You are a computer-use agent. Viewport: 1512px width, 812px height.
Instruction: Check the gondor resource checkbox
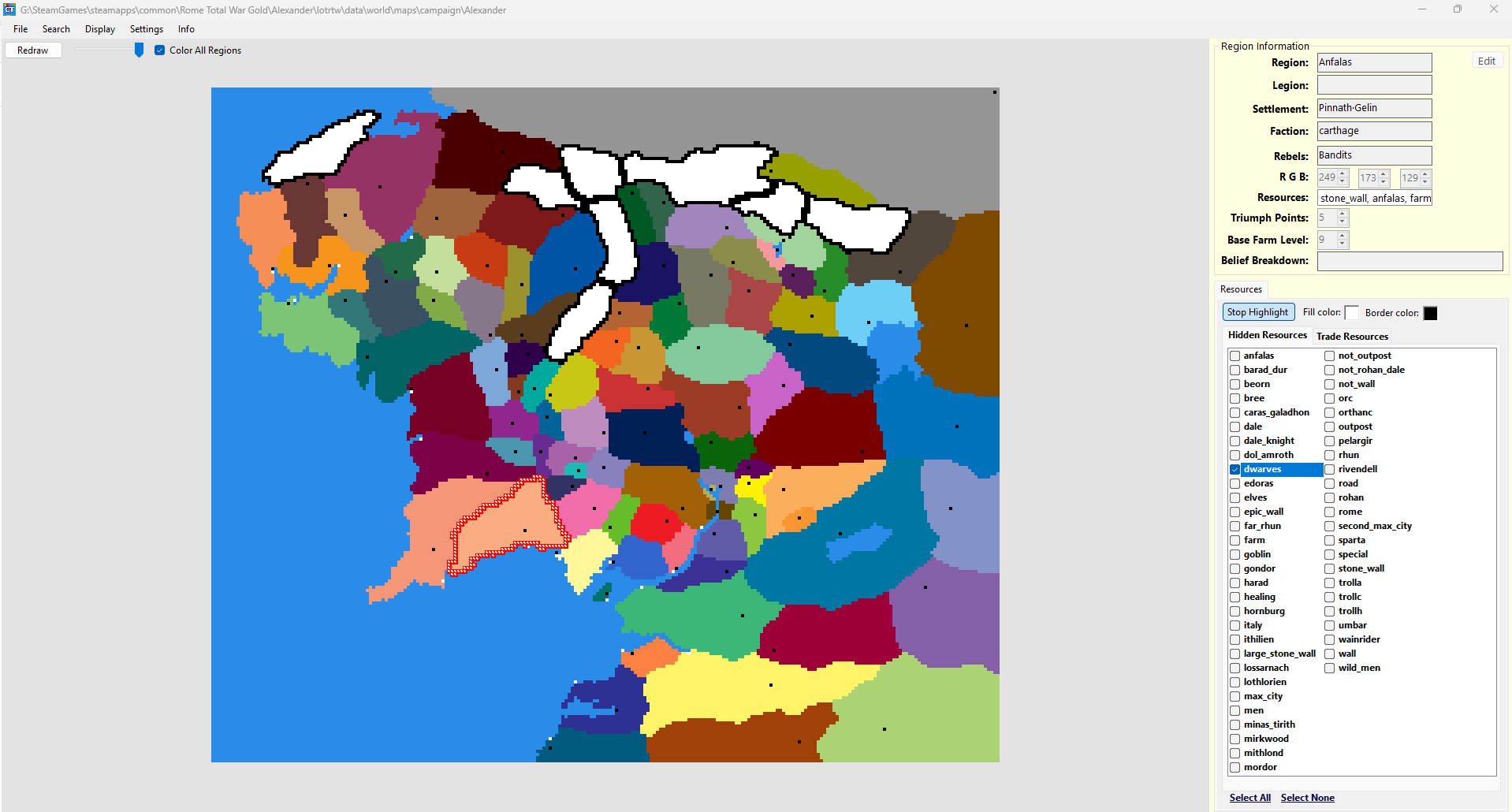point(1235,569)
